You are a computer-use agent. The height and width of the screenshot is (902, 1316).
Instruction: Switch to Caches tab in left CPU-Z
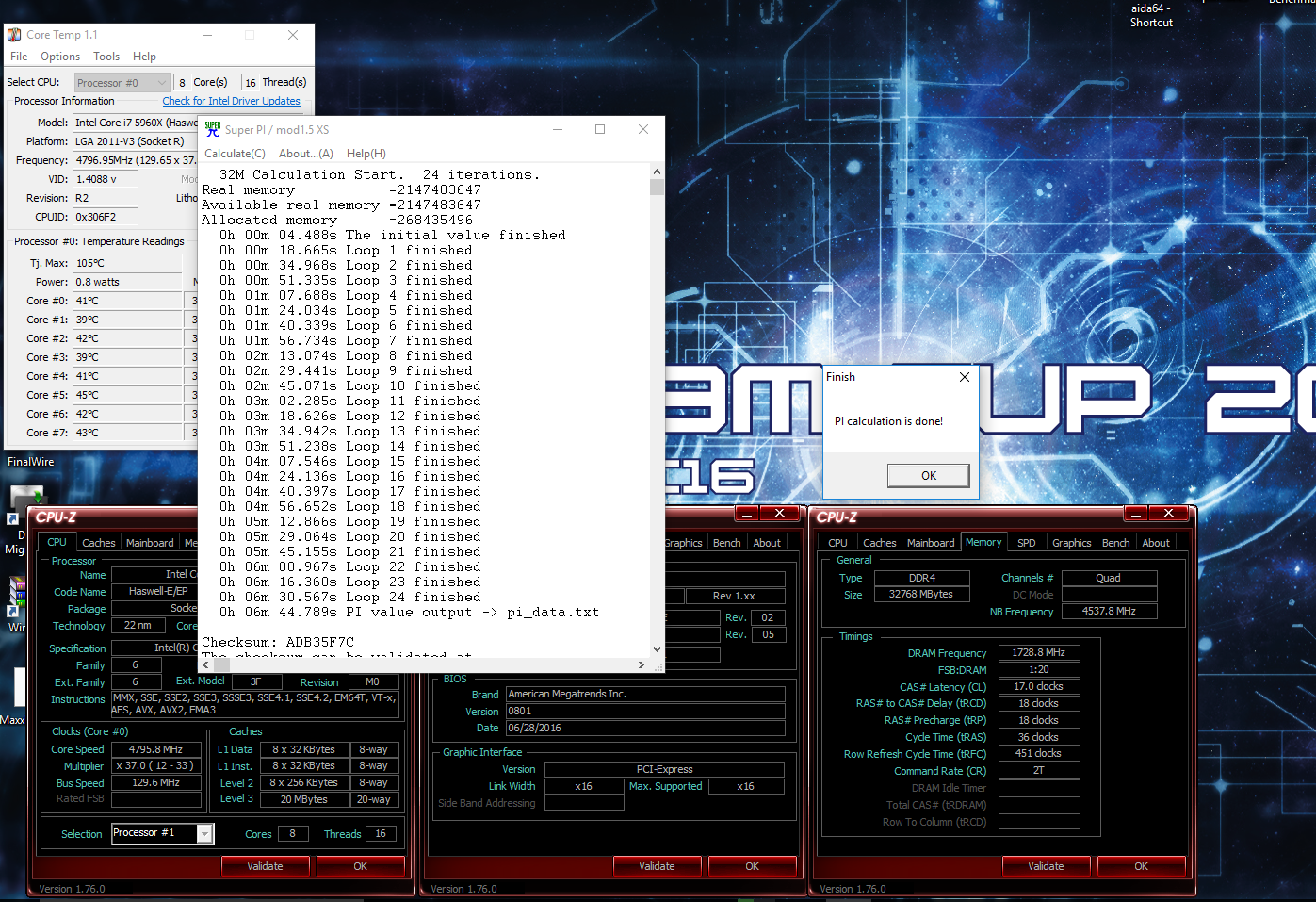(99, 543)
